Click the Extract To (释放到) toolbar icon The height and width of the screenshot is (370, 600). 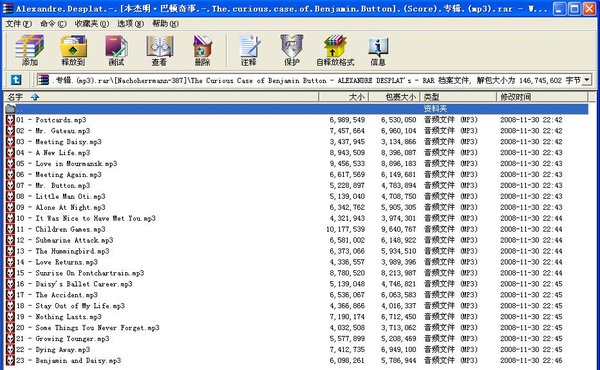pyautogui.click(x=73, y=50)
